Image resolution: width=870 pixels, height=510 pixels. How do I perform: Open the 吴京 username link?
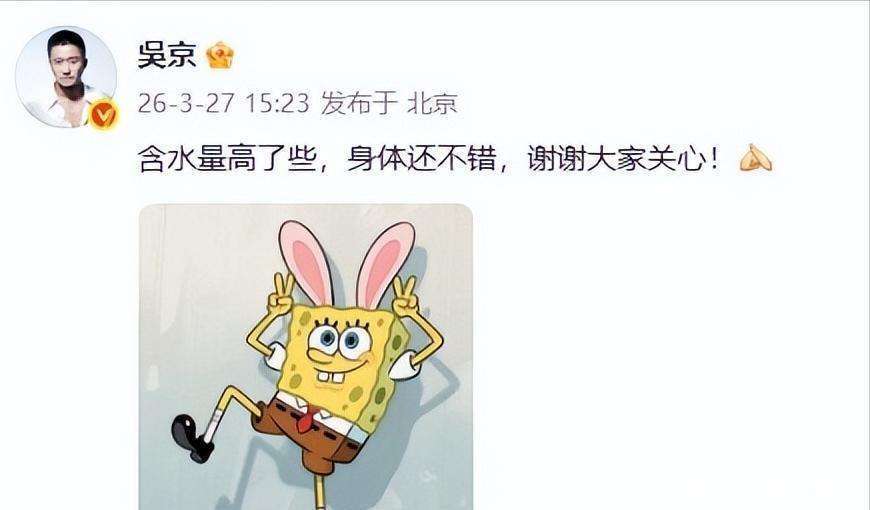pos(167,54)
